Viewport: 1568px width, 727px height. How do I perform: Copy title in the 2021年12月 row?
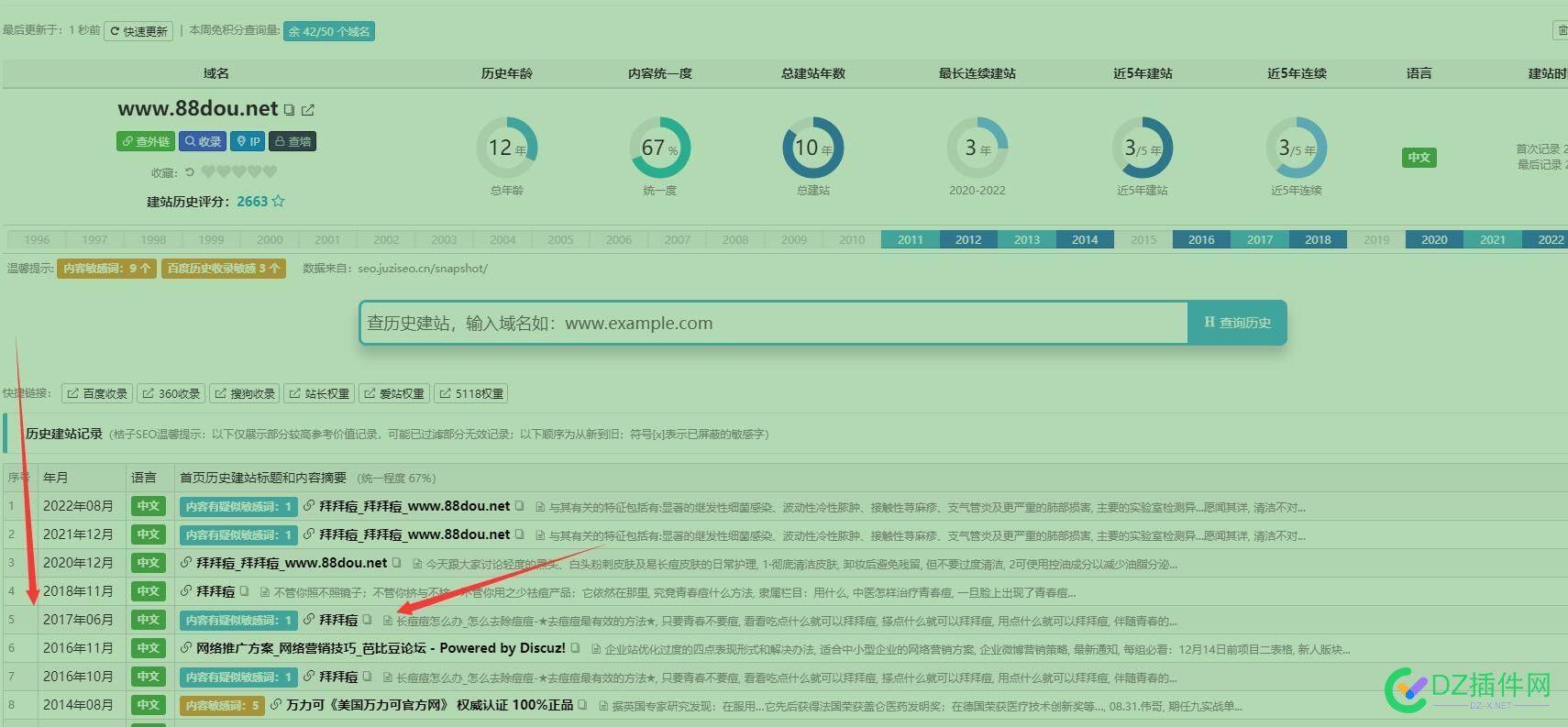[x=519, y=534]
